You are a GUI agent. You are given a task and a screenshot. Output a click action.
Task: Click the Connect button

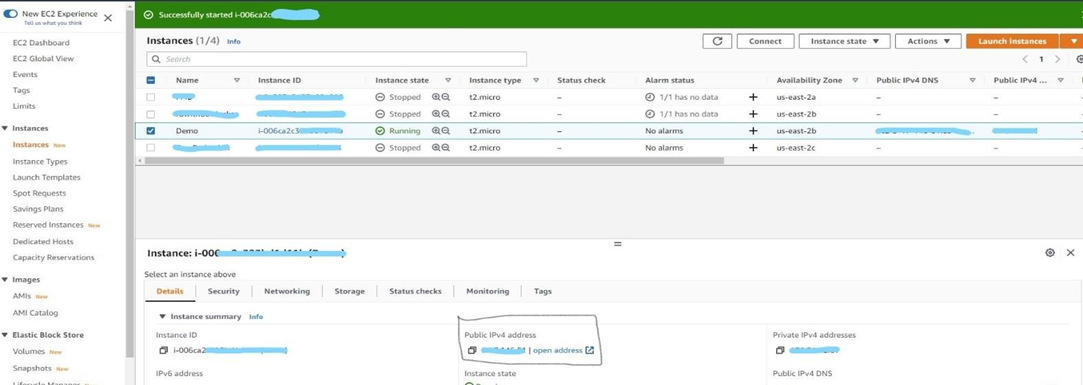click(x=765, y=41)
